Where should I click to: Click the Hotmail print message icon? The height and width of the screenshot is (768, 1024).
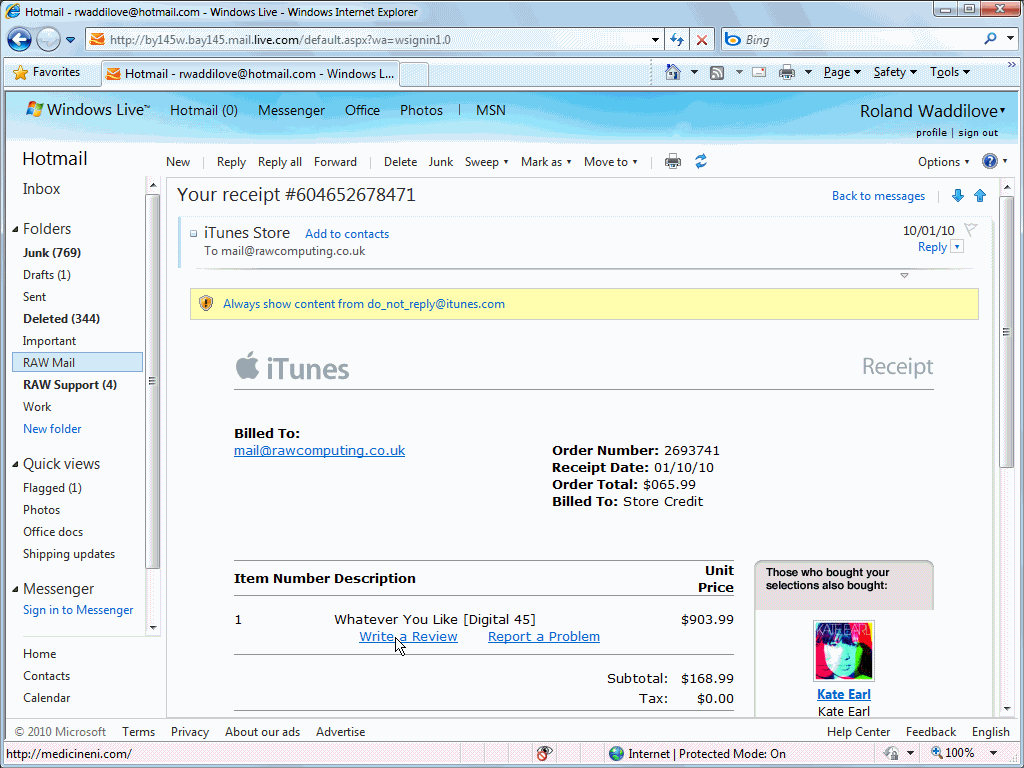(x=673, y=162)
